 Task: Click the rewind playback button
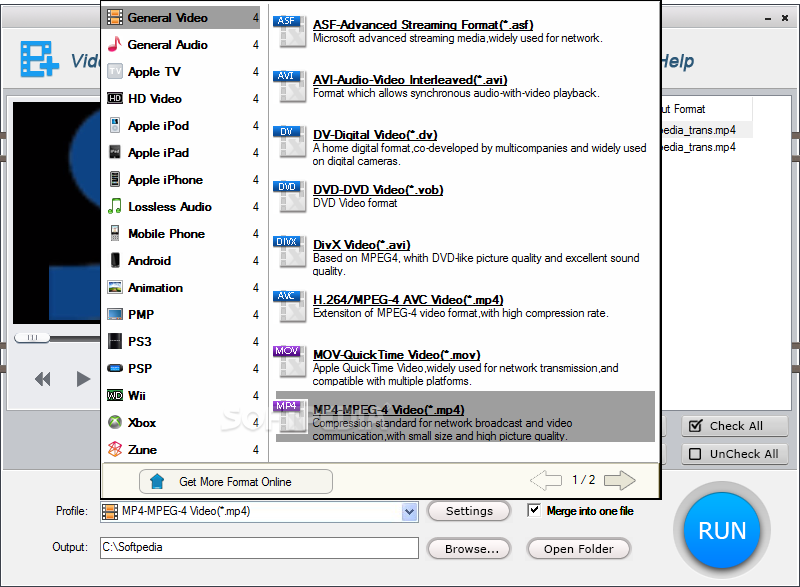pyautogui.click(x=43, y=379)
